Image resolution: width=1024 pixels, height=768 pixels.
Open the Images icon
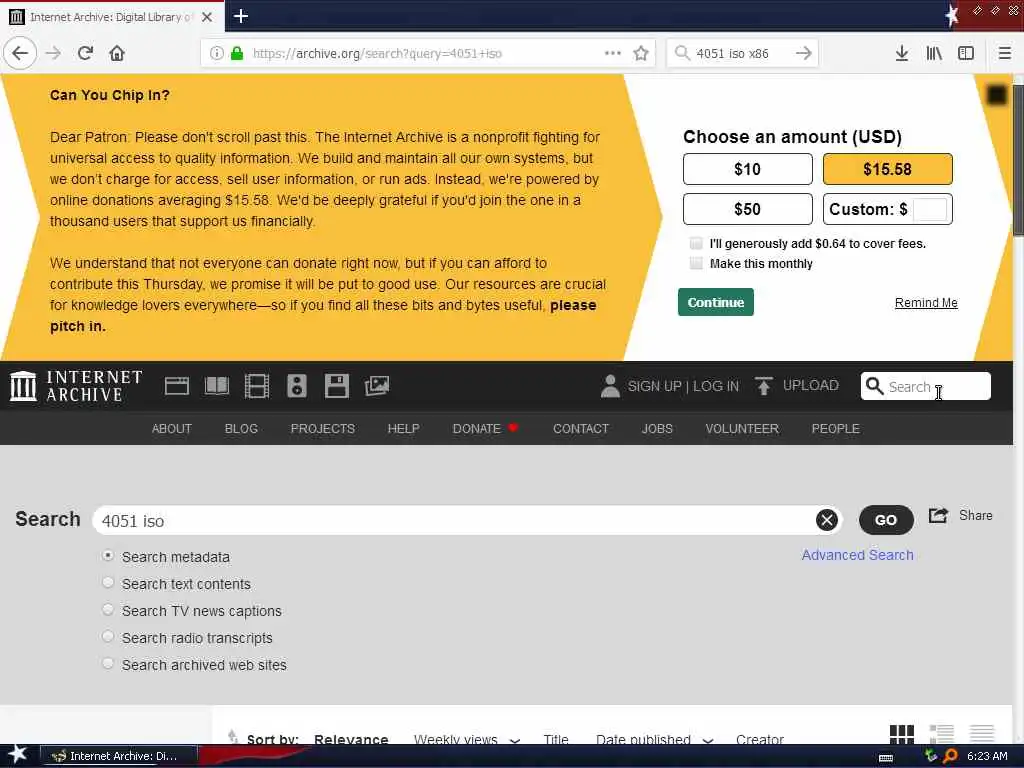[x=377, y=386]
